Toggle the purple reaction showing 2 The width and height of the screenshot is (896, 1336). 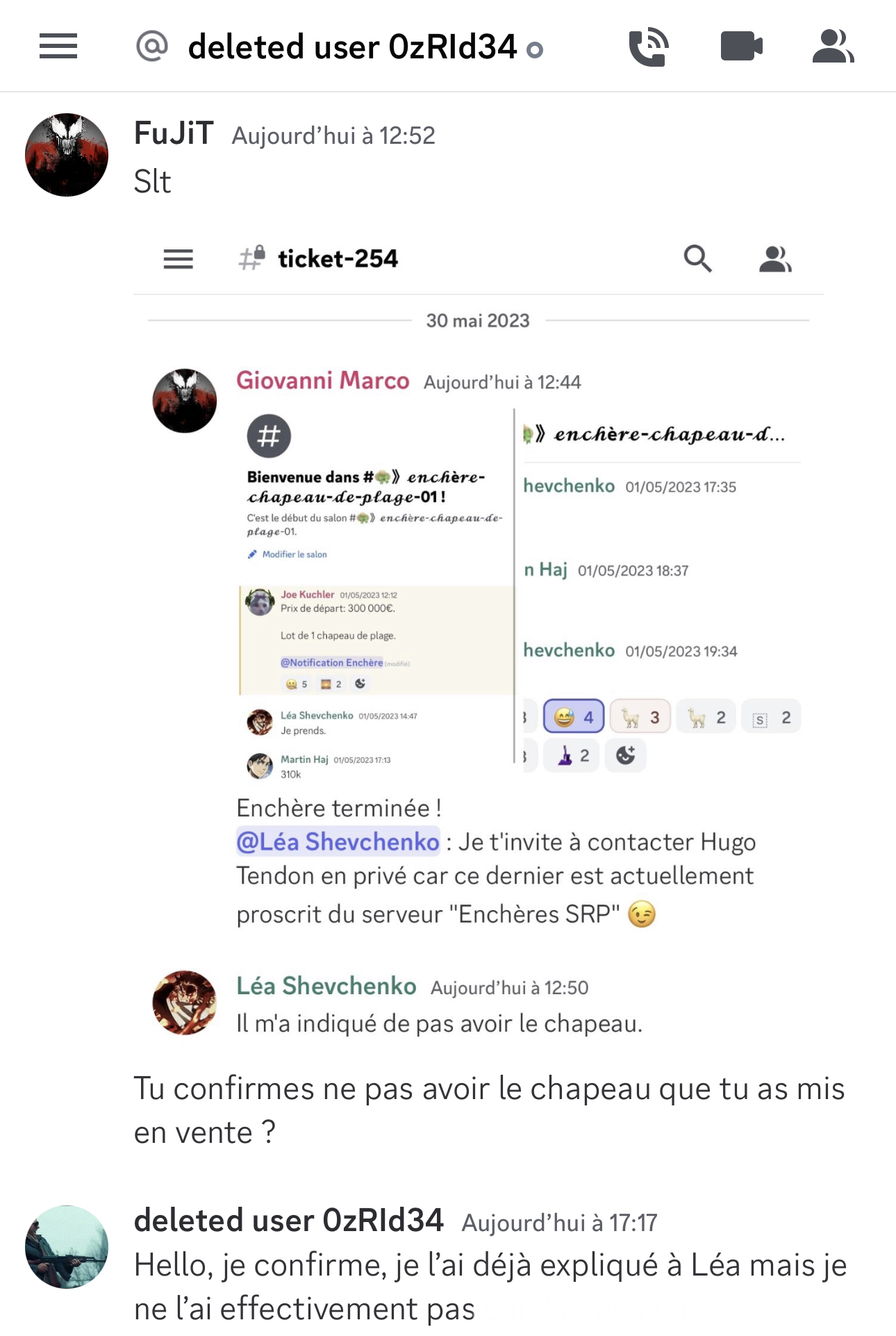[x=572, y=755]
